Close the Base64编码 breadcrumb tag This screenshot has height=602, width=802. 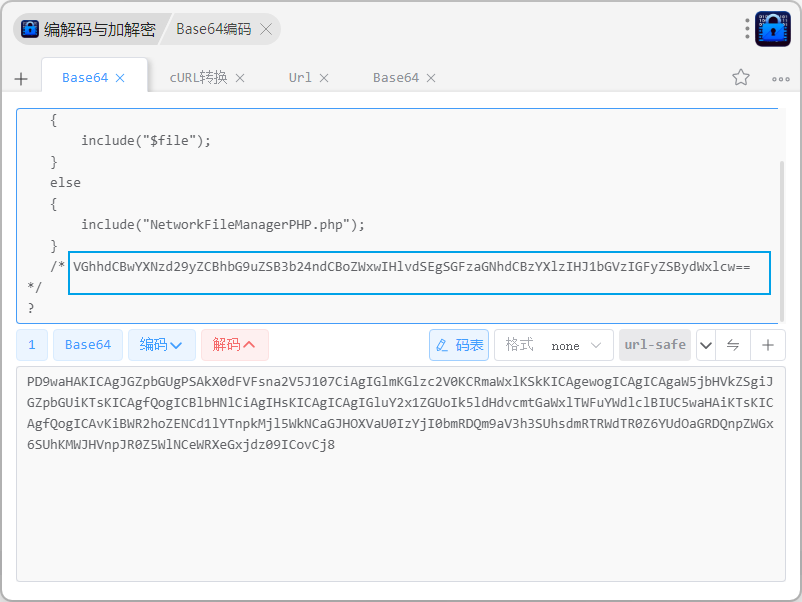pos(266,29)
